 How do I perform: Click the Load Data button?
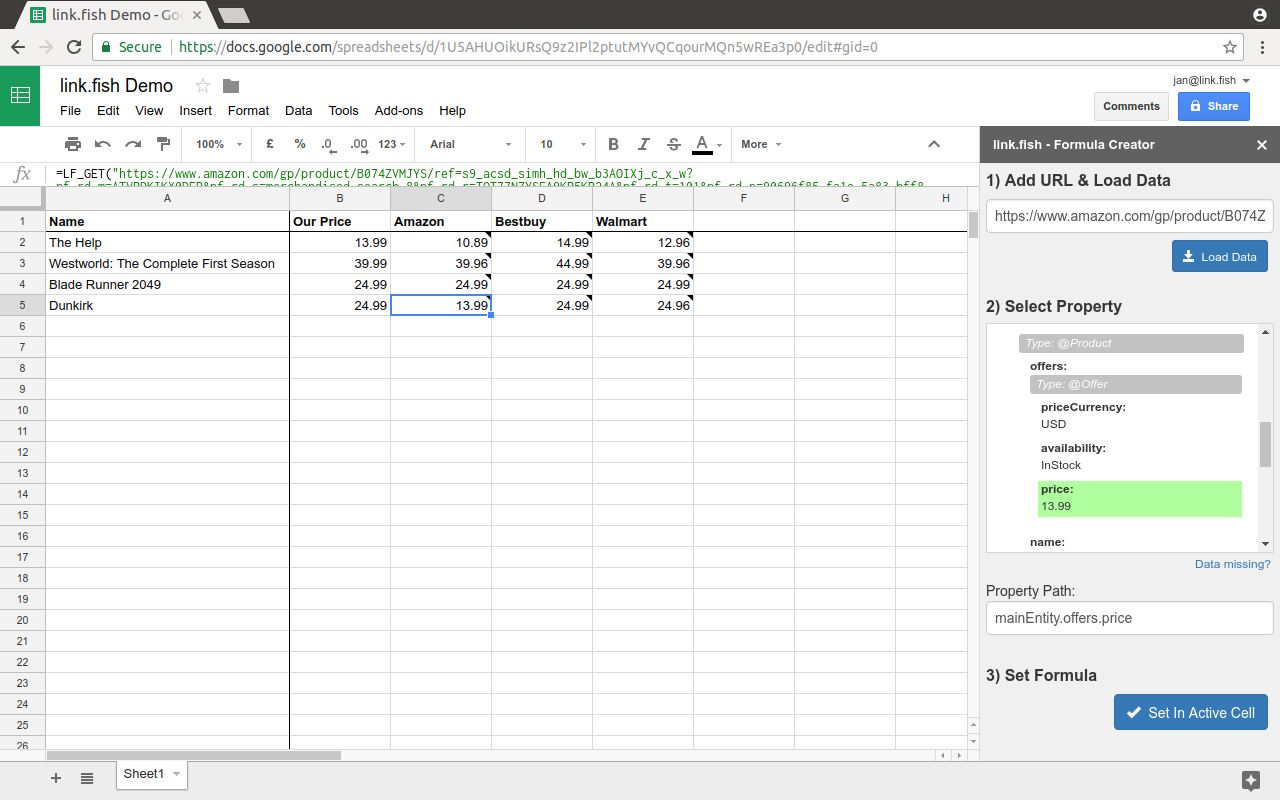pyautogui.click(x=1220, y=257)
